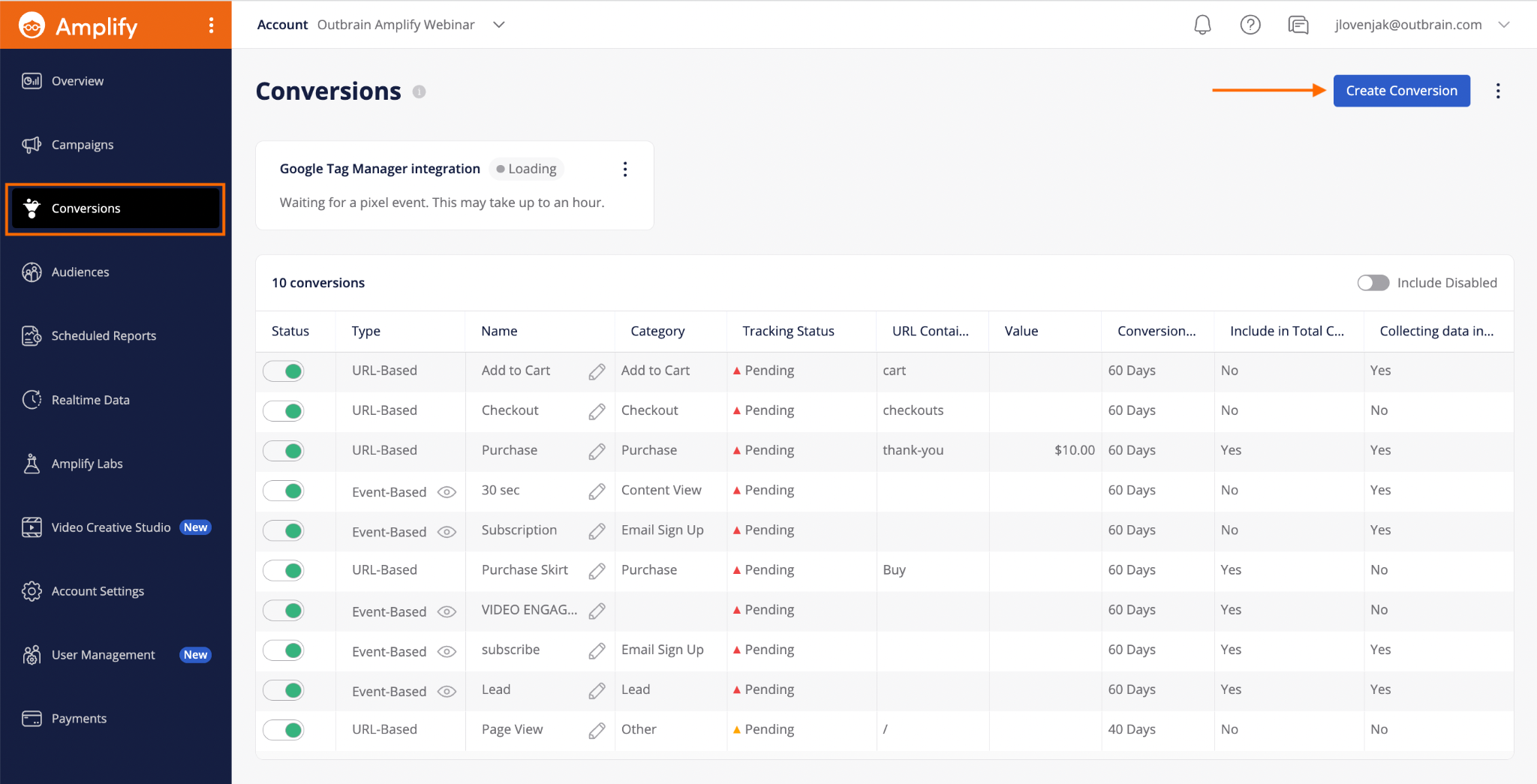The width and height of the screenshot is (1537, 784).
Task: Click the edit pencil for Page View
Action: 597,730
